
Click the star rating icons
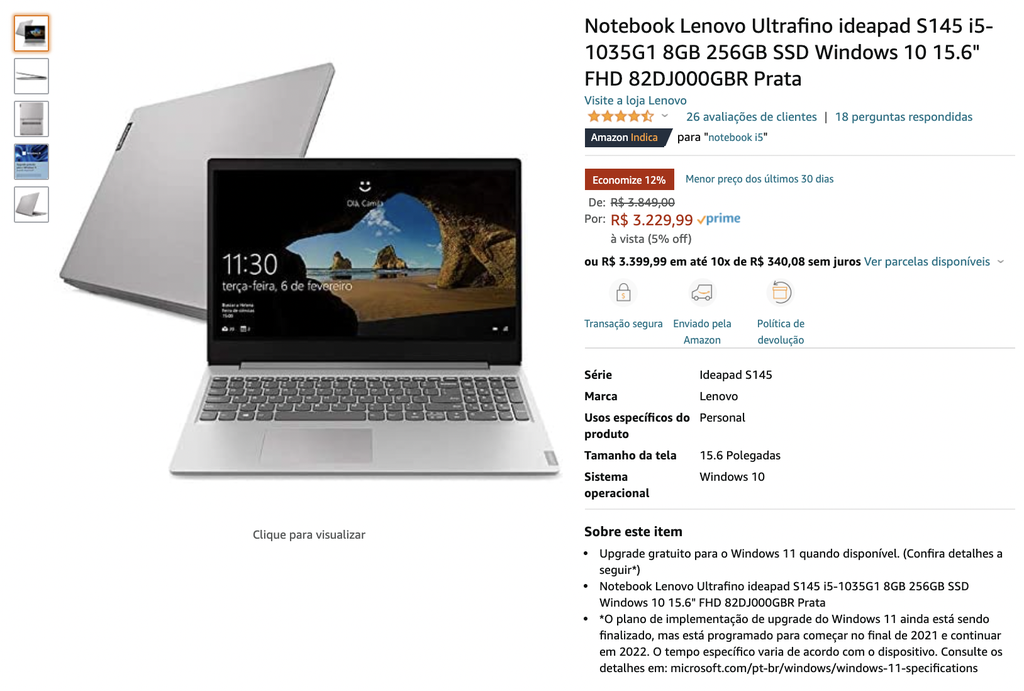click(x=620, y=117)
